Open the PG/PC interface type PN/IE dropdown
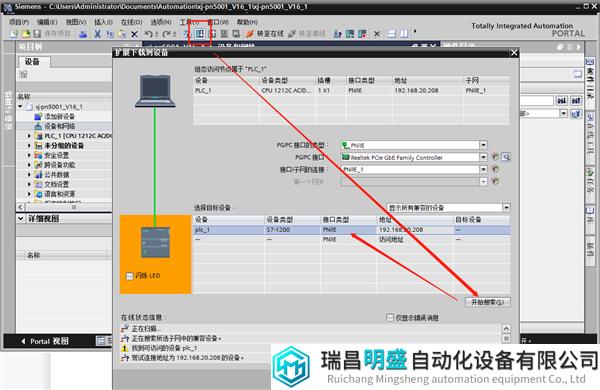The width and height of the screenshot is (600, 390). 483,145
